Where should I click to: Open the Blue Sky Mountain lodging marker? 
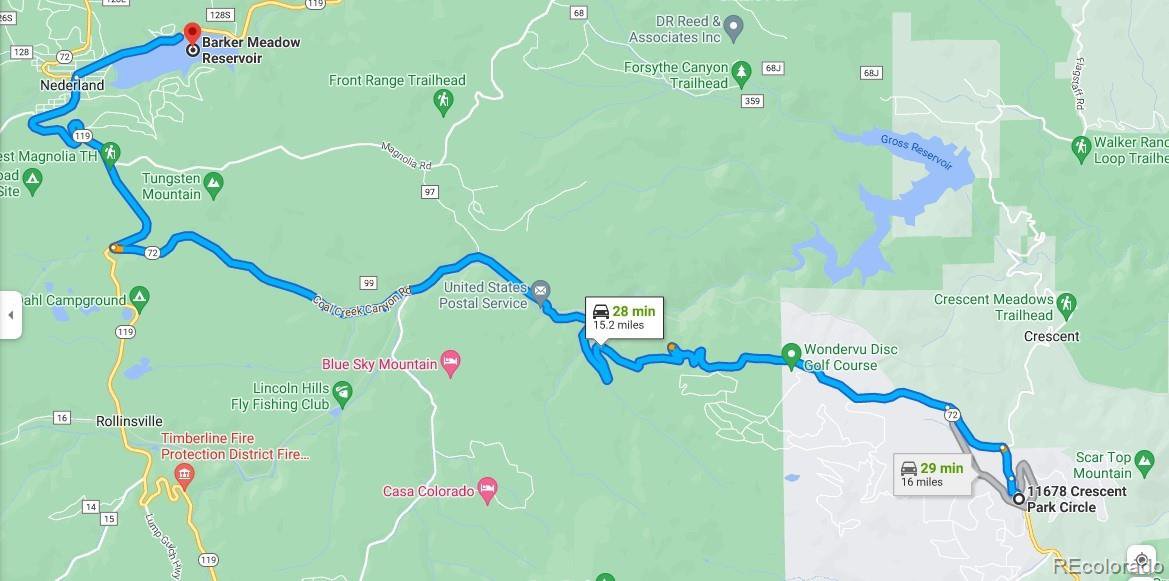click(450, 363)
